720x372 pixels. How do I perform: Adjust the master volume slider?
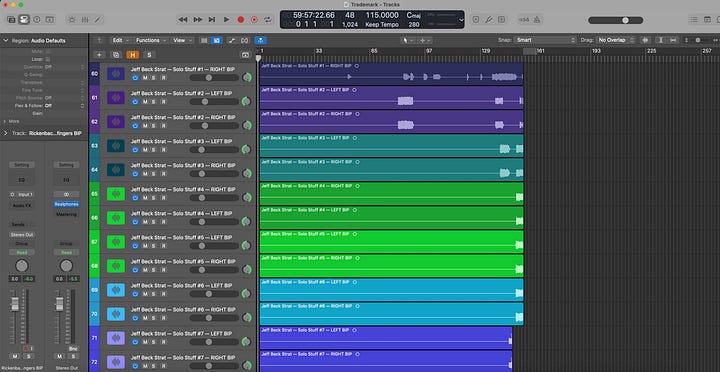click(x=615, y=20)
